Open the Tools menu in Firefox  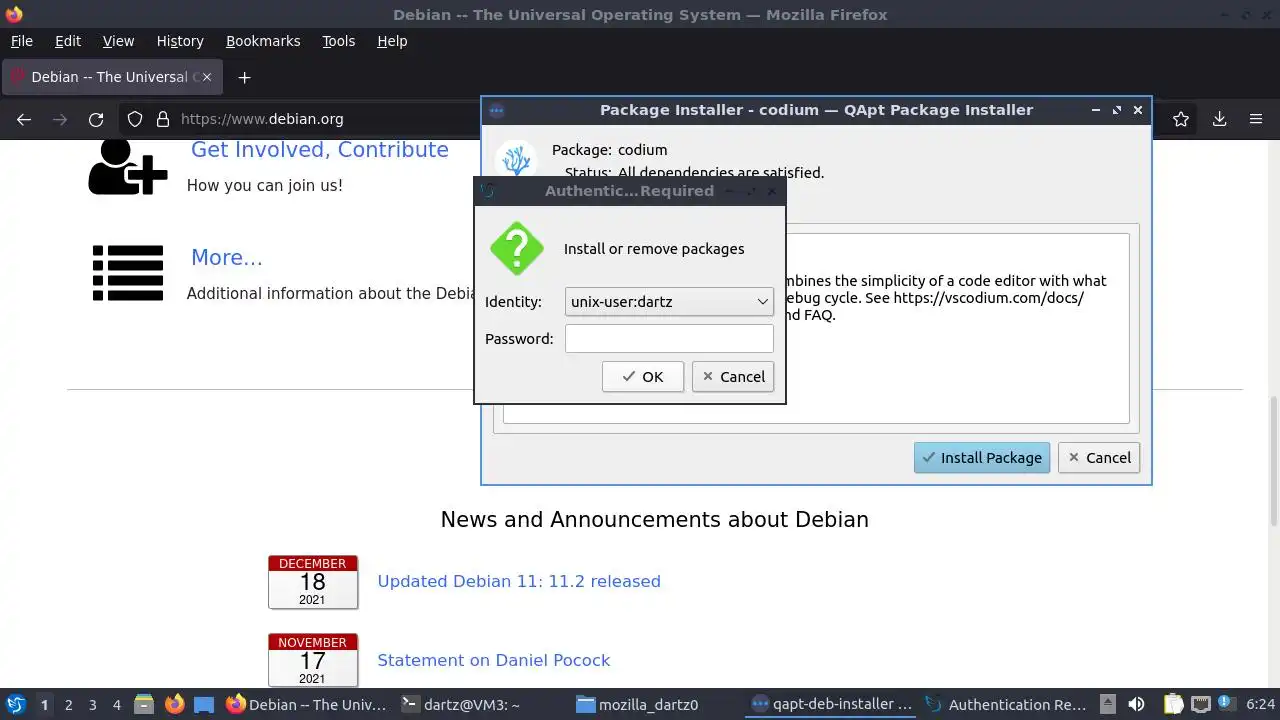click(339, 41)
